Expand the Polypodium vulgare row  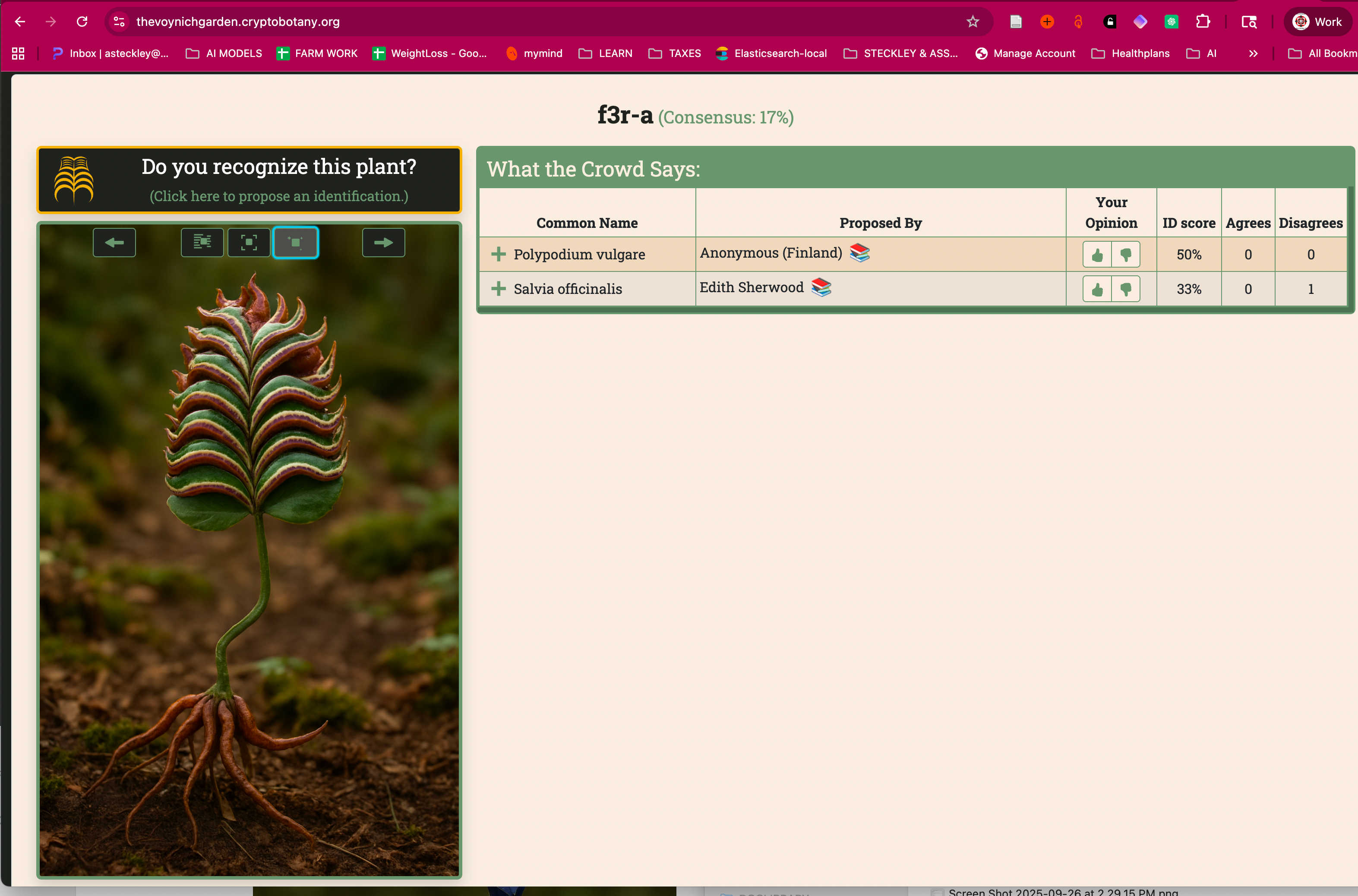[499, 254]
